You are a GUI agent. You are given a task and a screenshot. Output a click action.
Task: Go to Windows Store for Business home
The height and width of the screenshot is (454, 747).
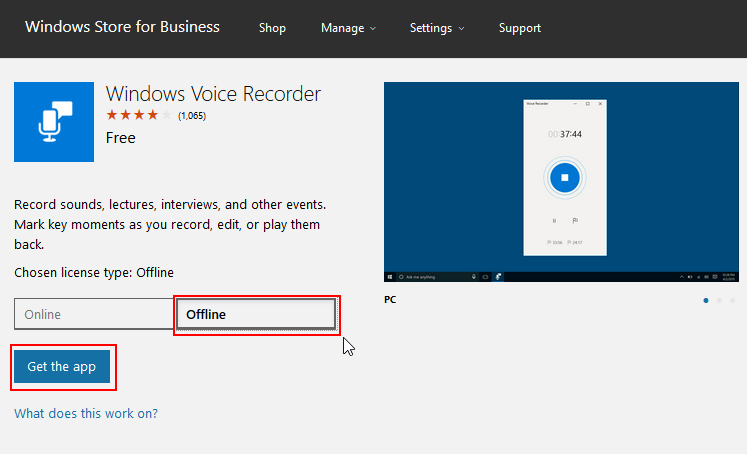click(x=122, y=27)
